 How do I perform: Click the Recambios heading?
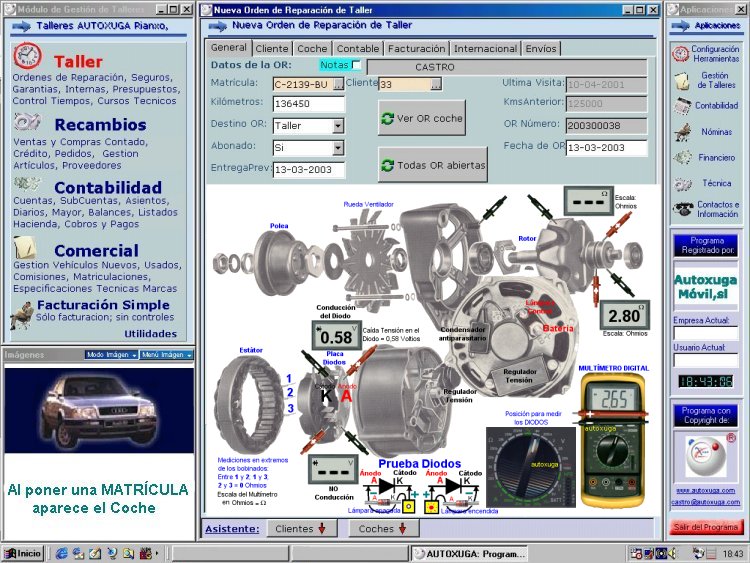pyautogui.click(x=100, y=125)
